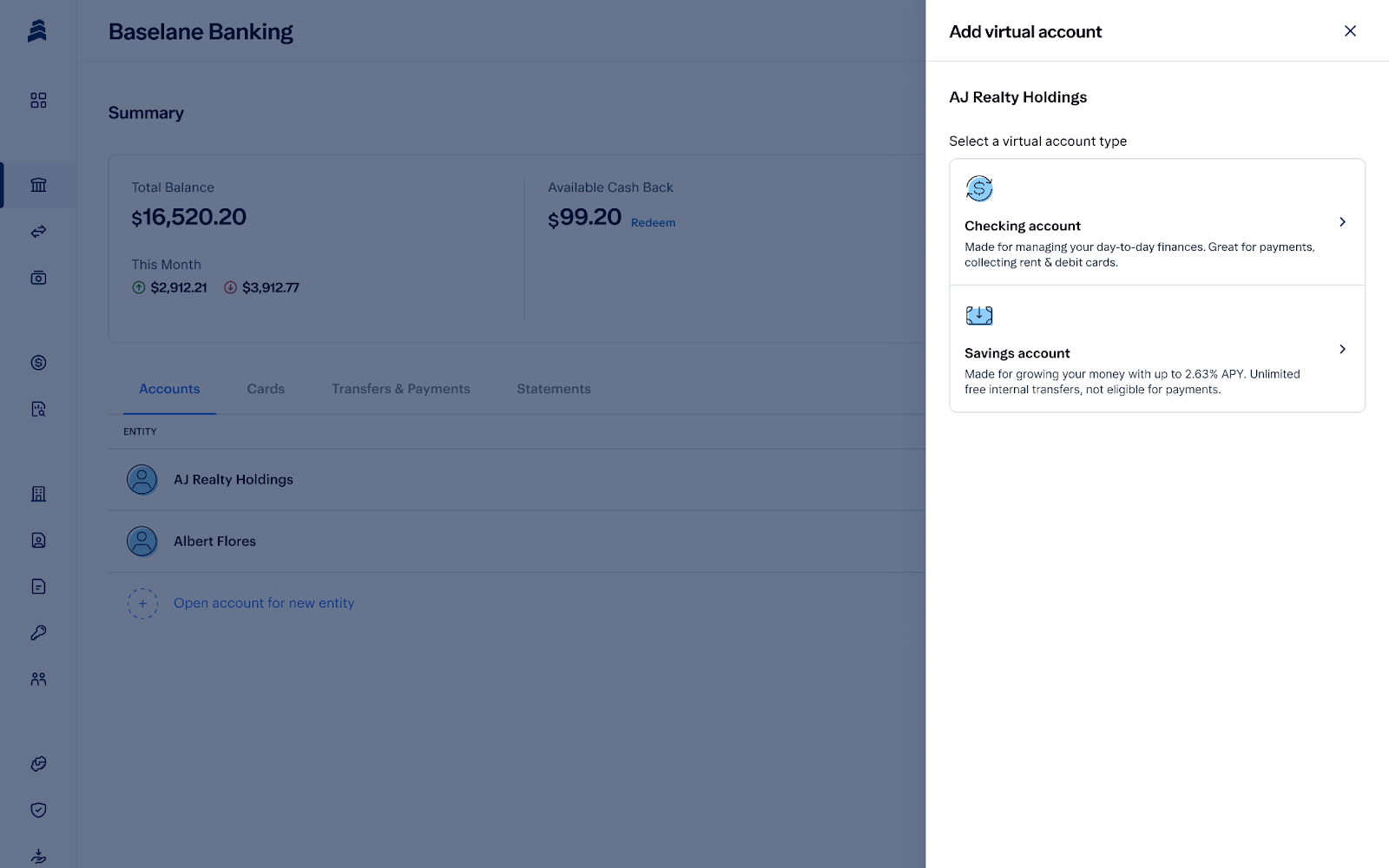The height and width of the screenshot is (868, 1389).
Task: Click the red down-arrow expense icon
Action: [x=230, y=287]
